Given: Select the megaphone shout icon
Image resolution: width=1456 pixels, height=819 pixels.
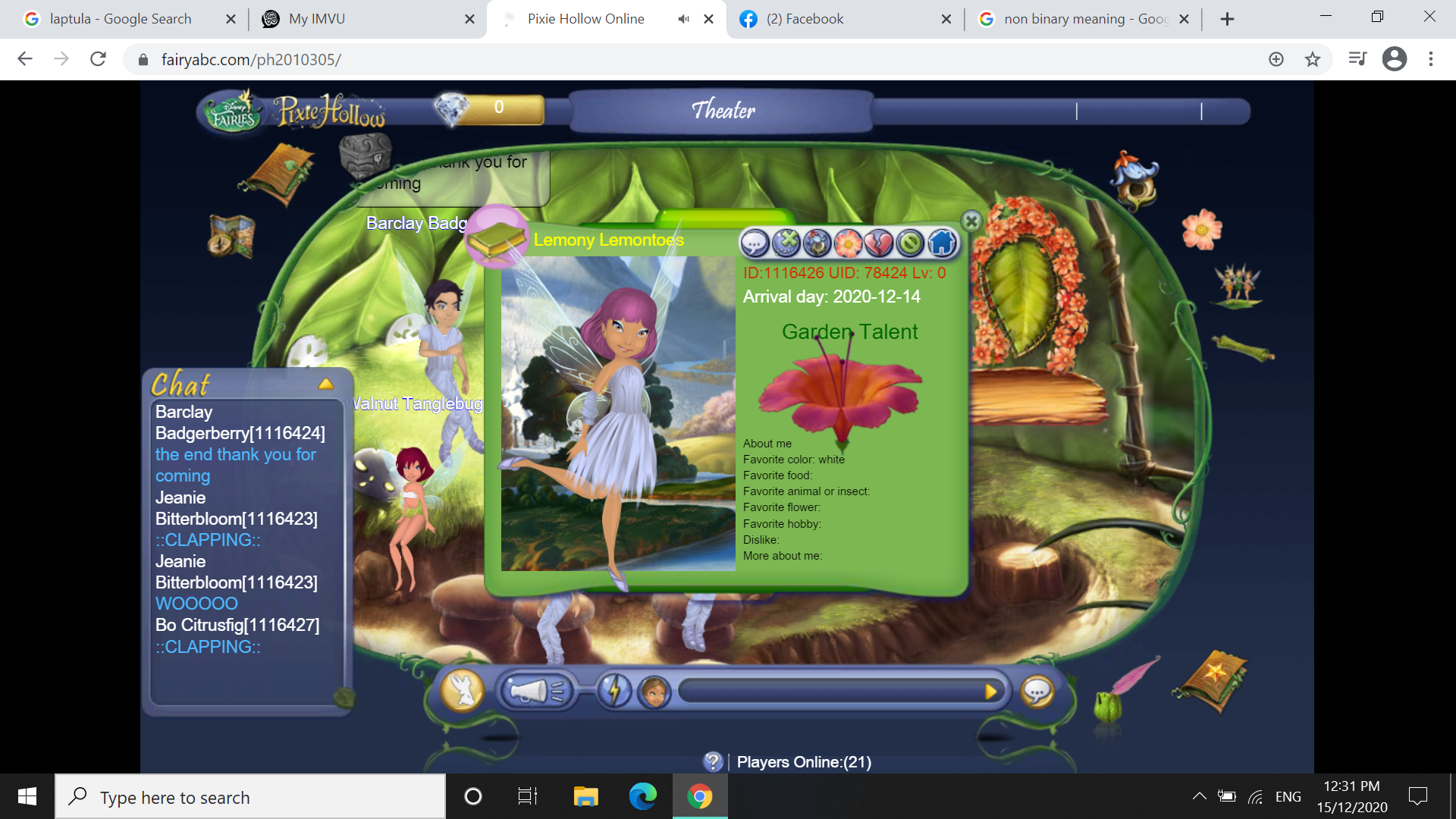Looking at the screenshot, I should pos(536,690).
